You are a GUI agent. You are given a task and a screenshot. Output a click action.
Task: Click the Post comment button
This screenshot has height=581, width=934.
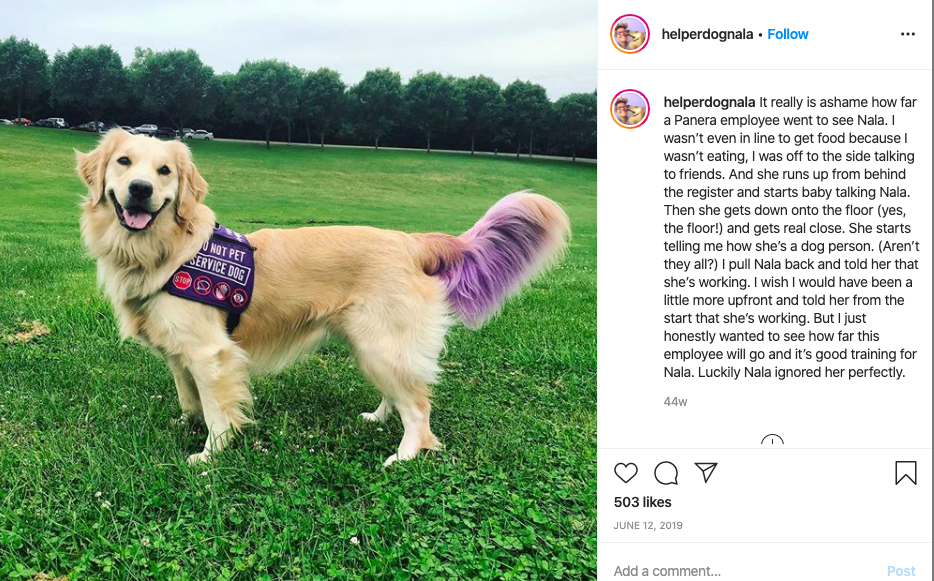click(901, 571)
